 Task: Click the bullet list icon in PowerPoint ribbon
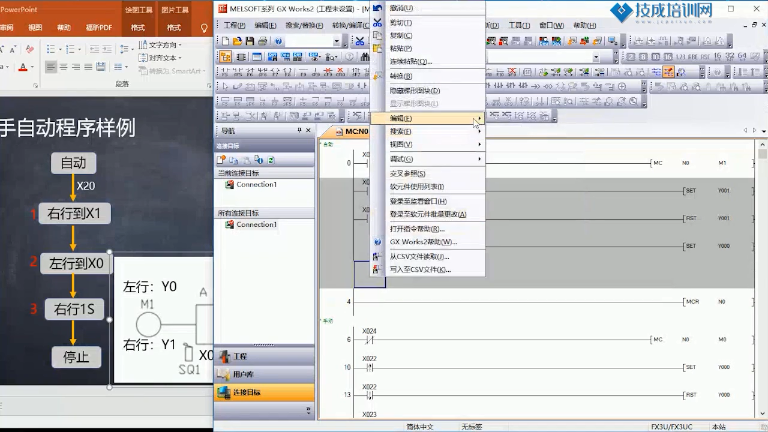[50, 49]
